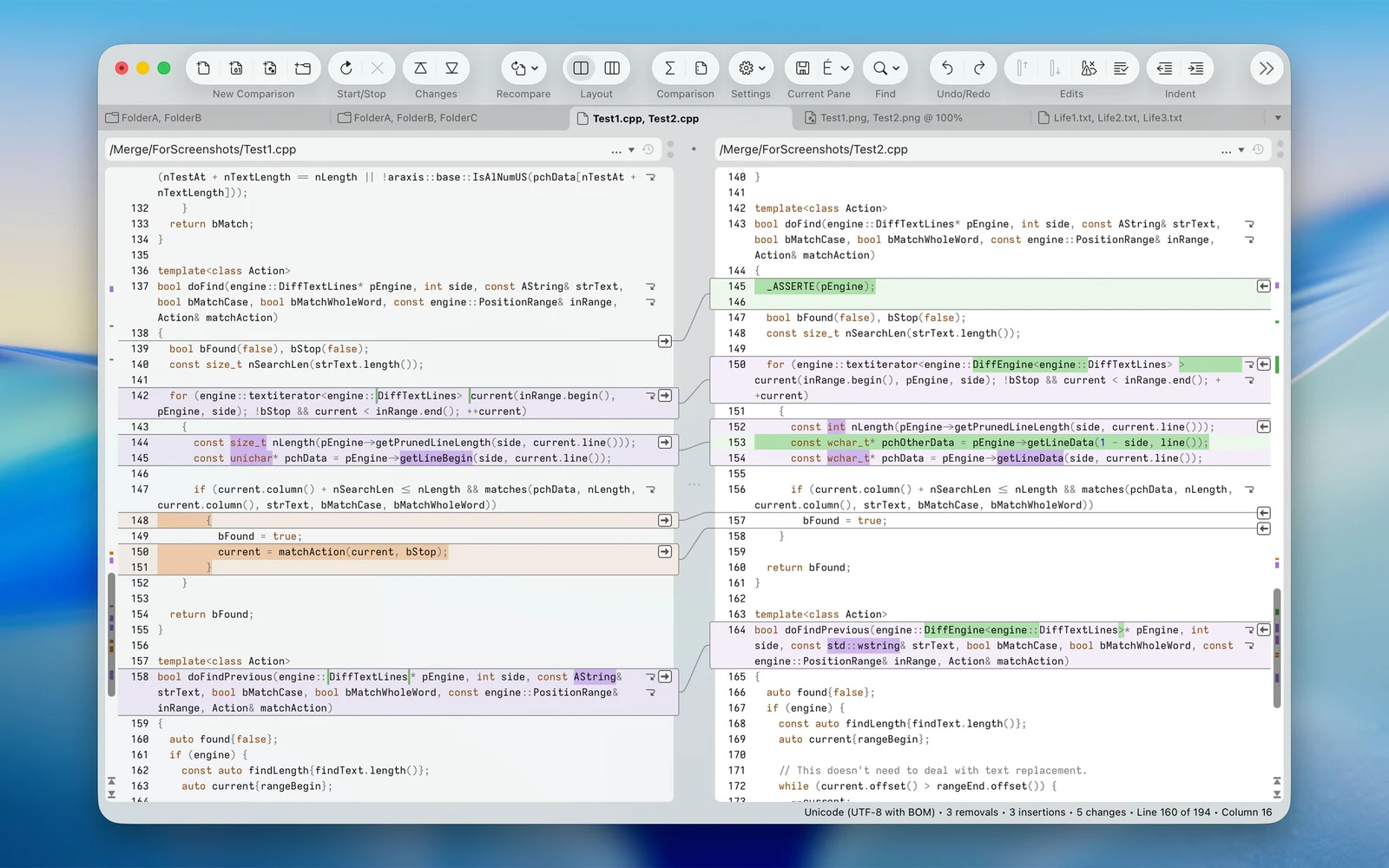Show more toolbar items via chevron

pyautogui.click(x=1267, y=68)
